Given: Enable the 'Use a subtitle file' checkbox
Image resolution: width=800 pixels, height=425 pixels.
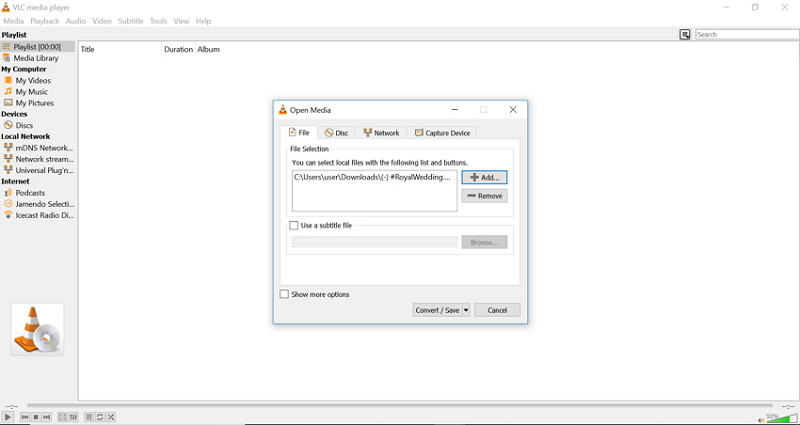Looking at the screenshot, I should 294,226.
